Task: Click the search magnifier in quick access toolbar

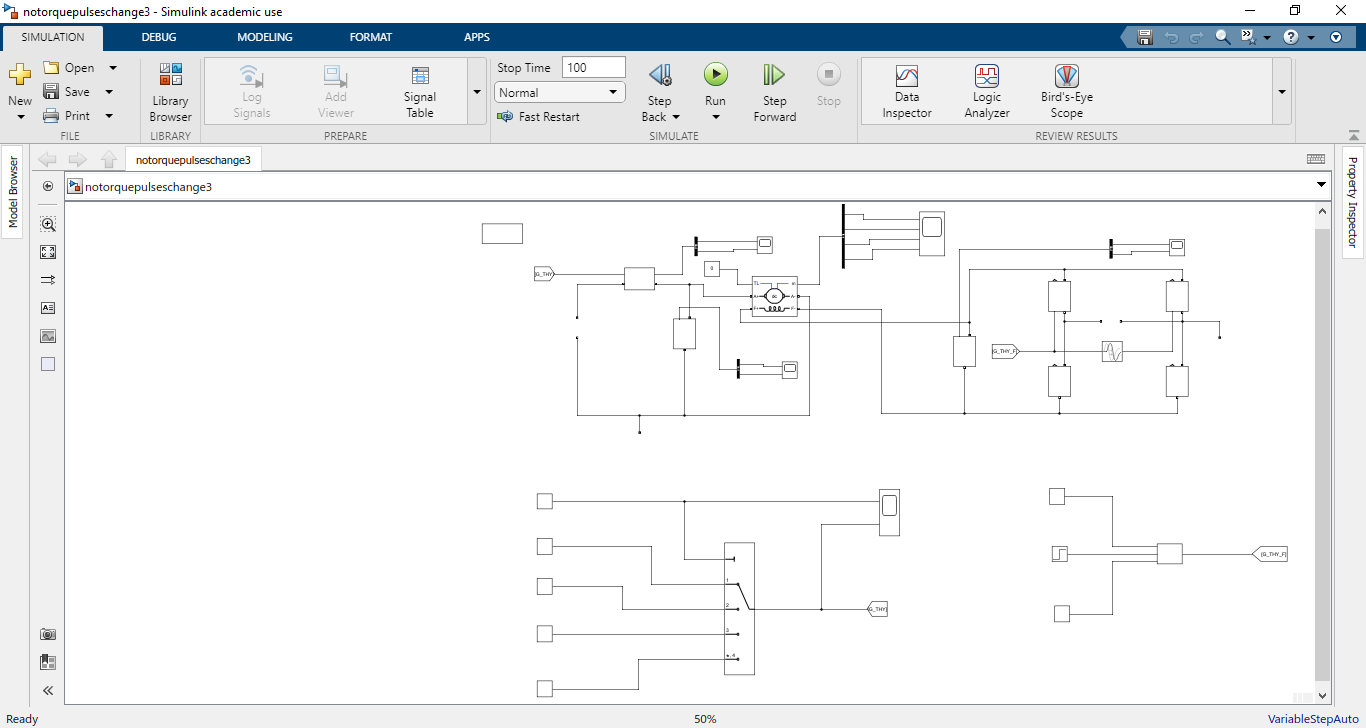Action: tap(1222, 37)
